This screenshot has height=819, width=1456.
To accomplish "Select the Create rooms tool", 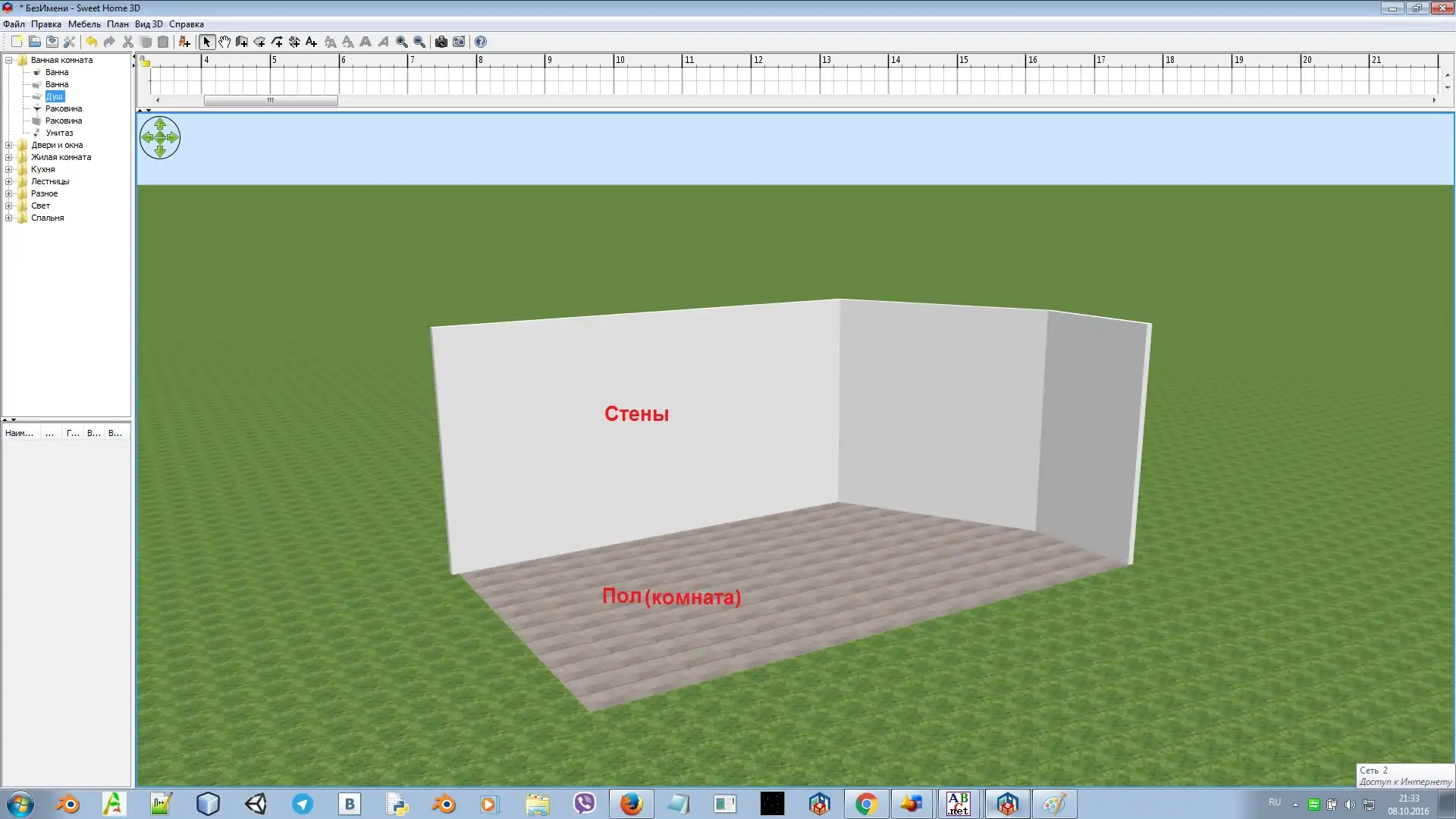I will [259, 42].
